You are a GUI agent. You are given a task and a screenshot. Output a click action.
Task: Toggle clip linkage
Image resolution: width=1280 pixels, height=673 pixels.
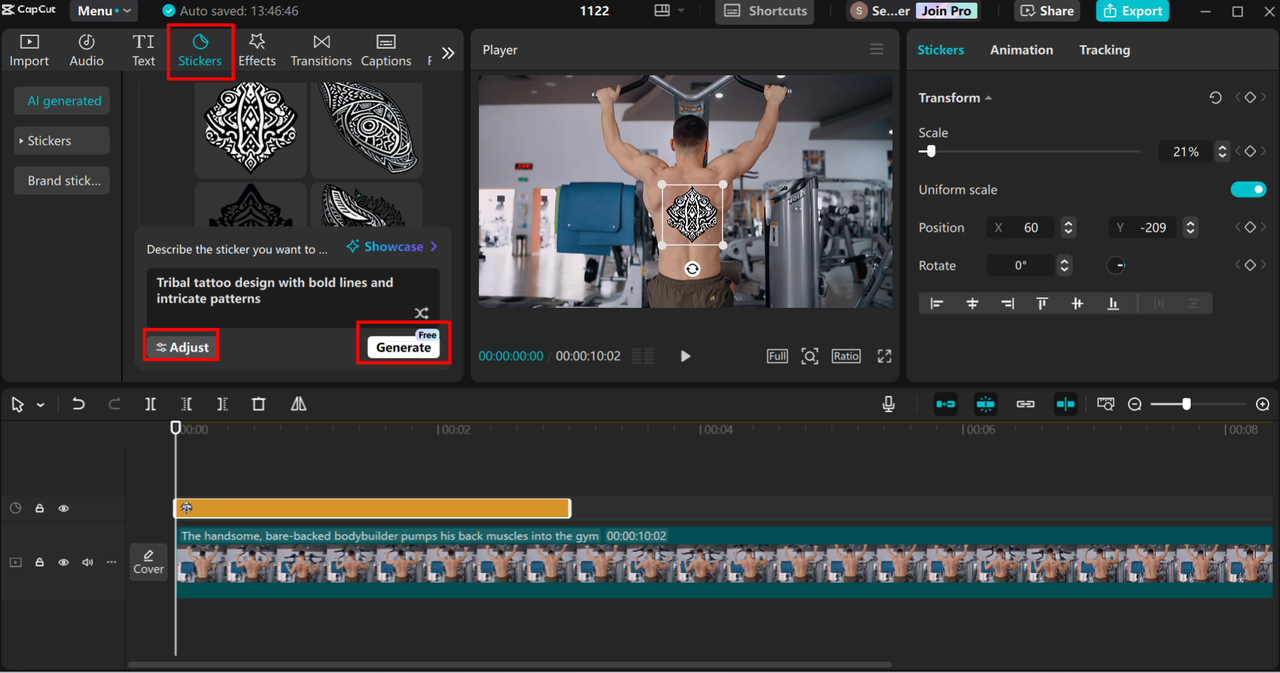tap(1025, 404)
